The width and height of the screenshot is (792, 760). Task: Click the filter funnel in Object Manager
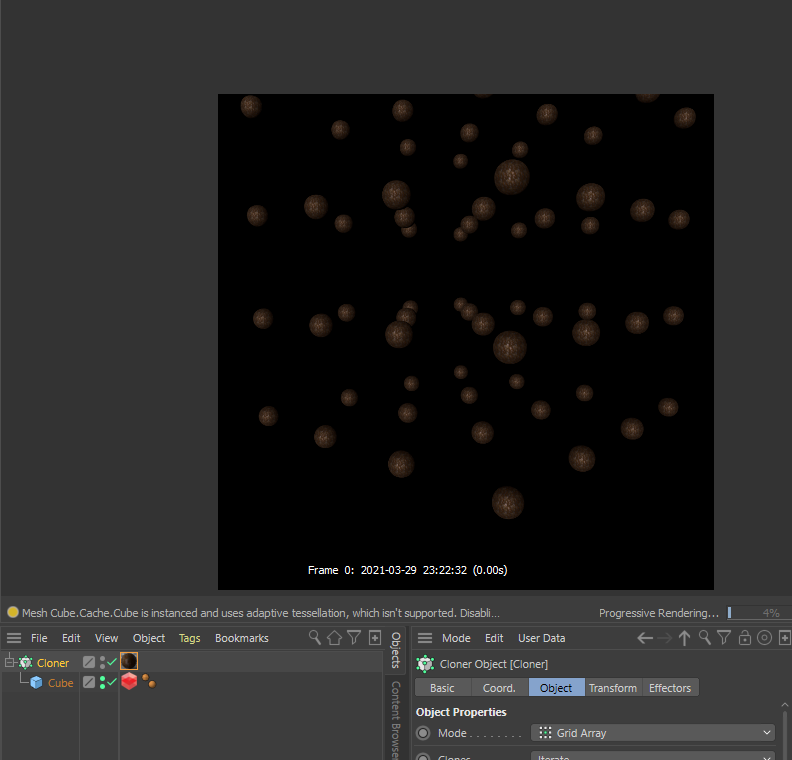click(354, 638)
